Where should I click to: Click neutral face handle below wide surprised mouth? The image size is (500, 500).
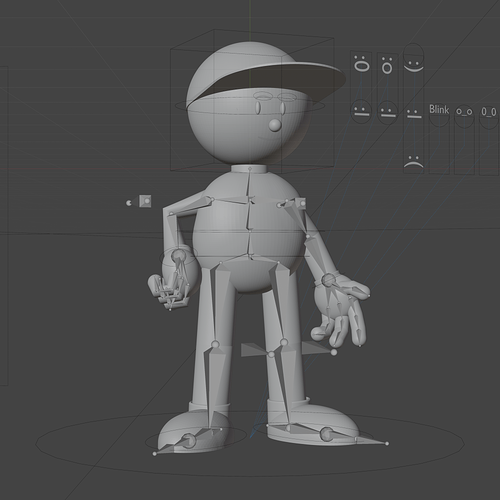coord(361,111)
